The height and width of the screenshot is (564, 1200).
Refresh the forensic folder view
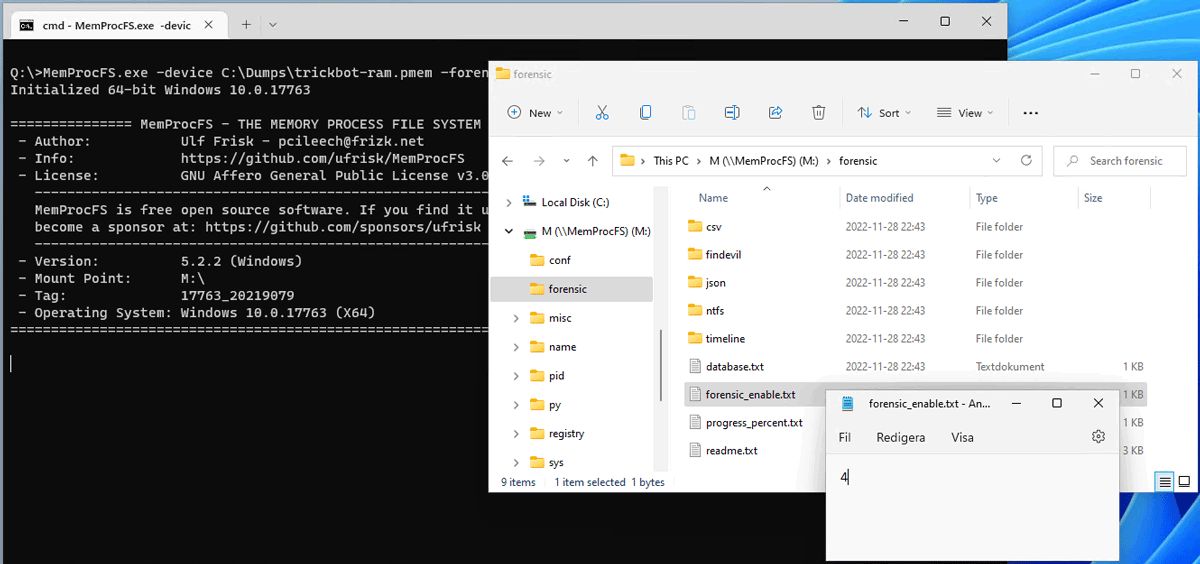1026,160
